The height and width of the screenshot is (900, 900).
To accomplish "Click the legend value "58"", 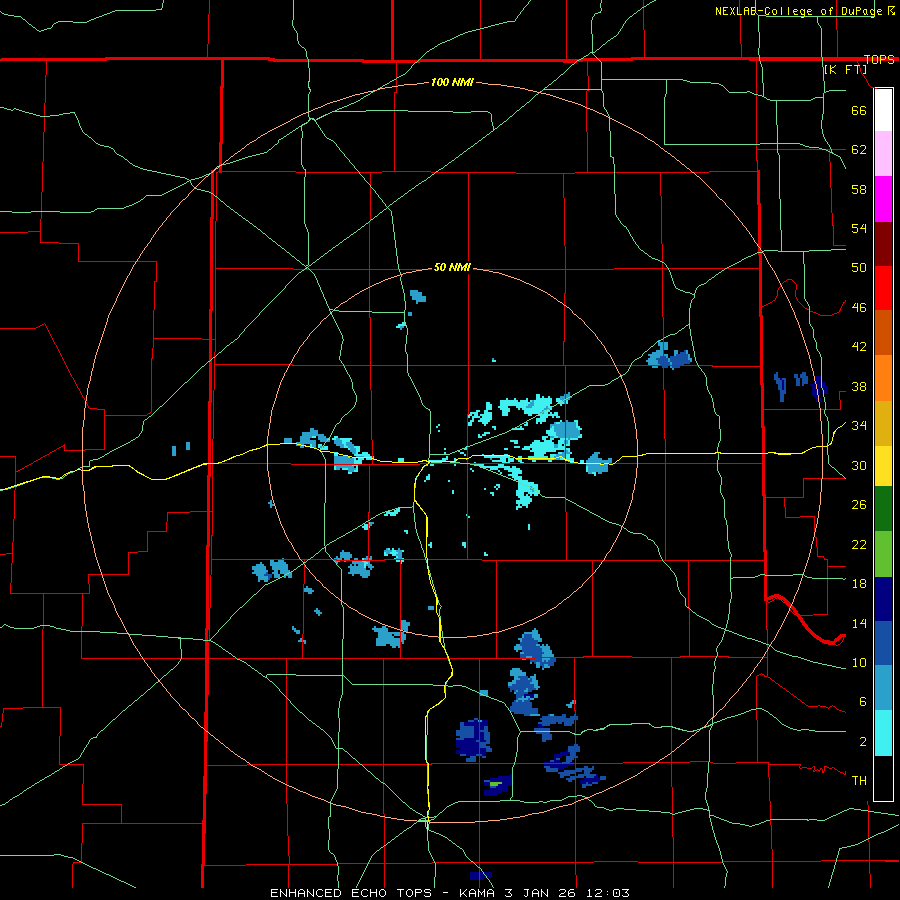I will (x=859, y=189).
